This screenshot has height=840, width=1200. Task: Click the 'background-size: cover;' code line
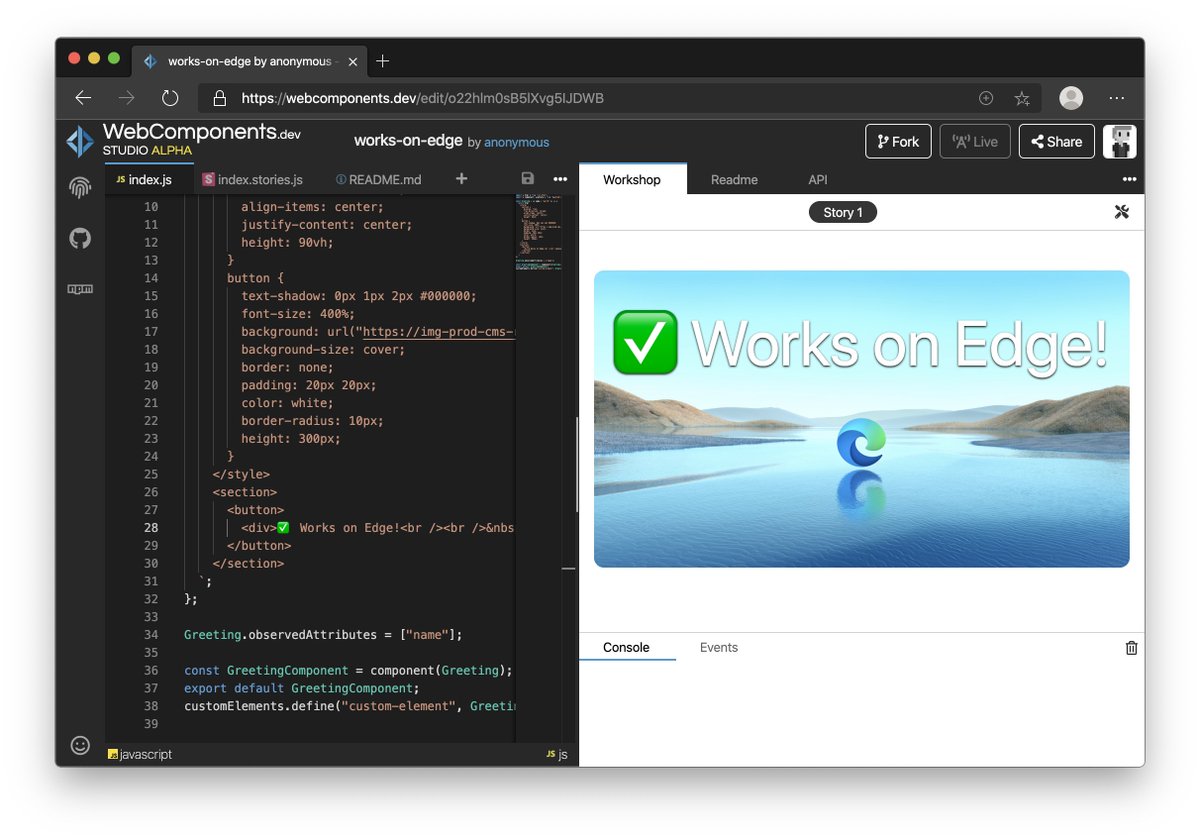point(323,349)
